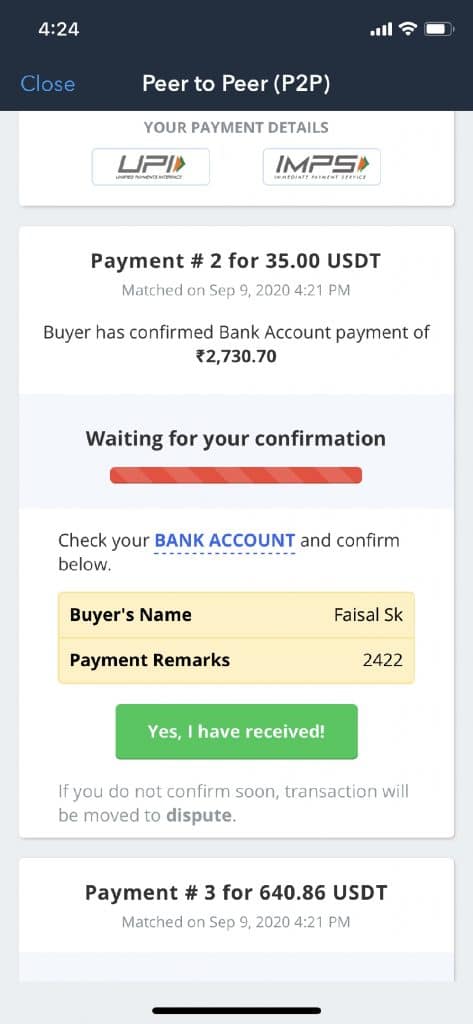Viewport: 473px width, 1024px height.
Task: Tap the 4:24 clock in status bar
Action: click(x=59, y=29)
